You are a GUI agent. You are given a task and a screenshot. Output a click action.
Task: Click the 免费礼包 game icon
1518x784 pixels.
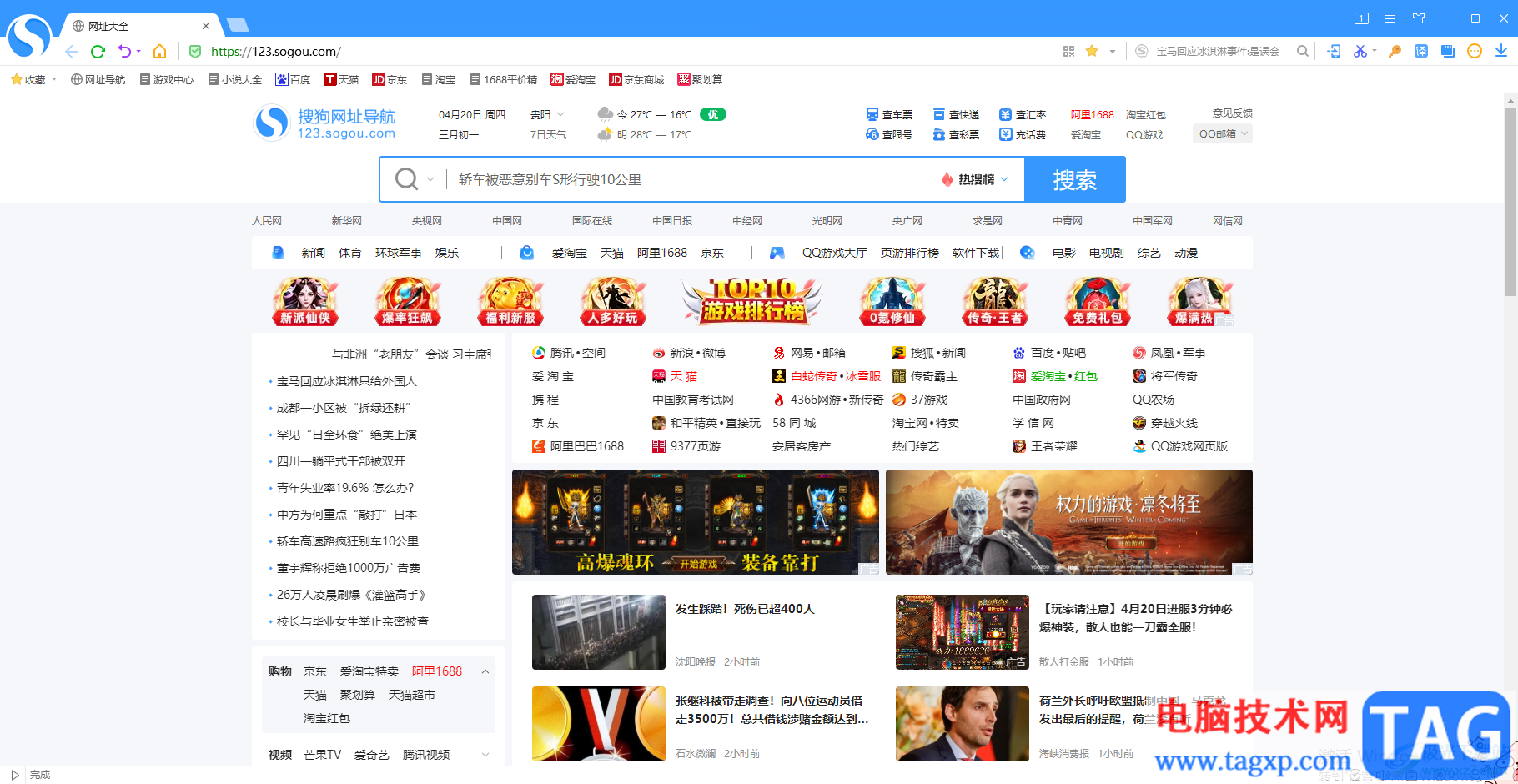click(x=1098, y=301)
